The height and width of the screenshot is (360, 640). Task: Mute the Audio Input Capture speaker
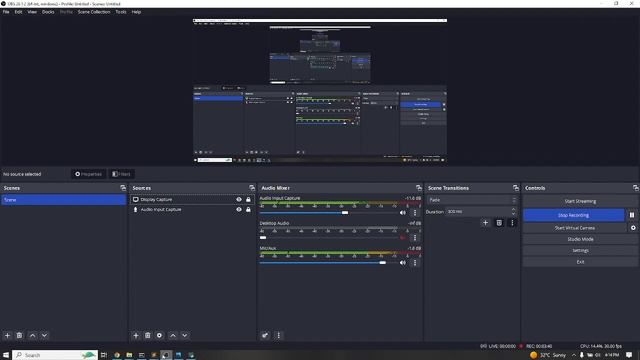pos(403,213)
